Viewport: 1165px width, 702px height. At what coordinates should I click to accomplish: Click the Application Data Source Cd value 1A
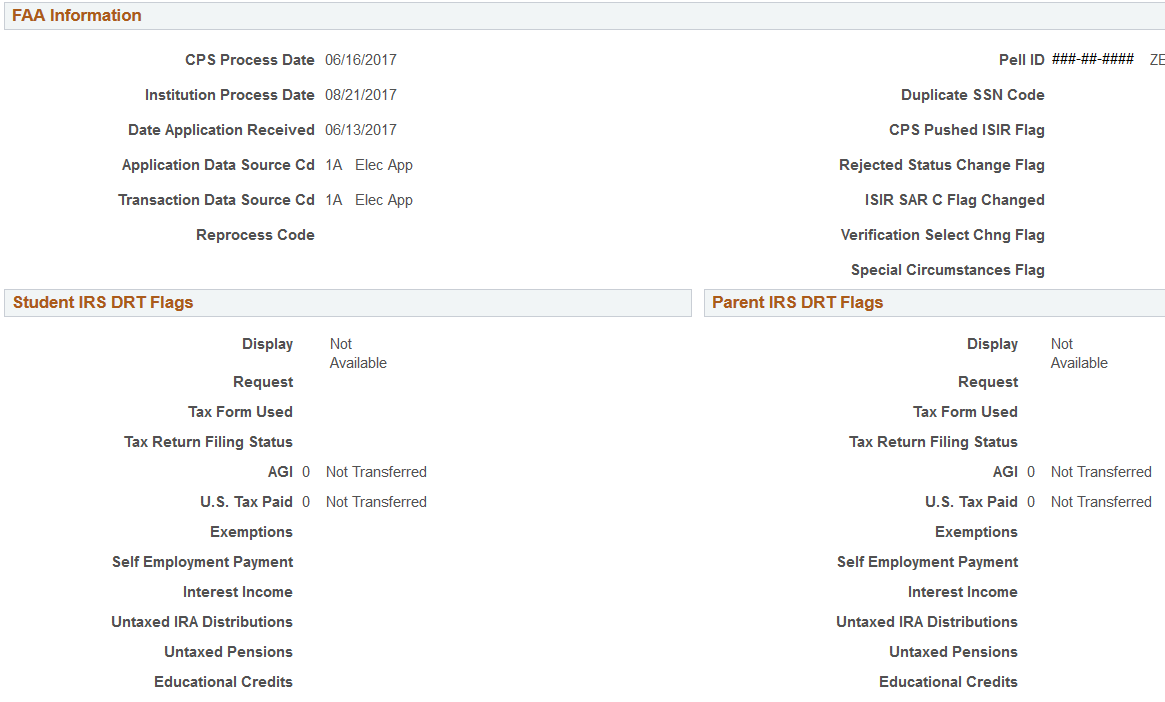[x=333, y=164]
